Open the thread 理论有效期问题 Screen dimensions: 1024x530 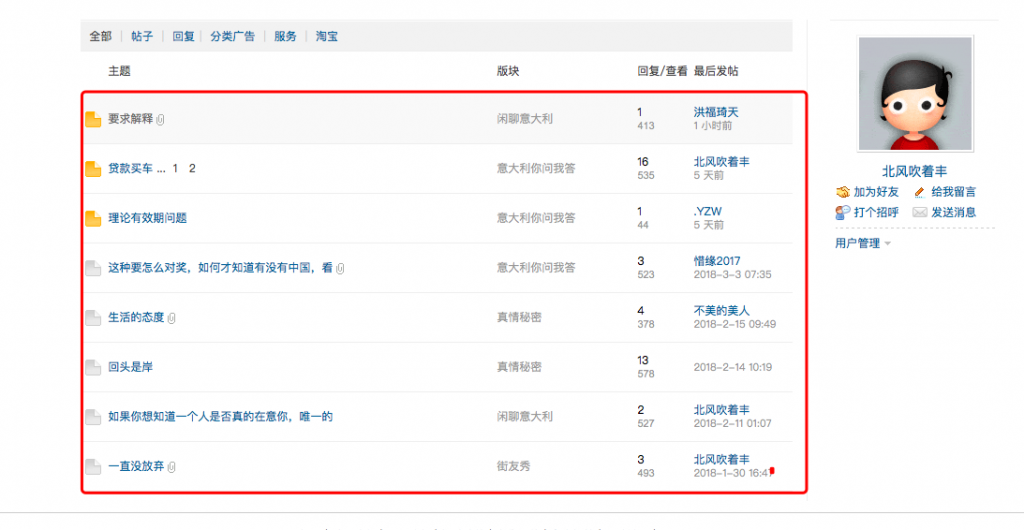148,218
